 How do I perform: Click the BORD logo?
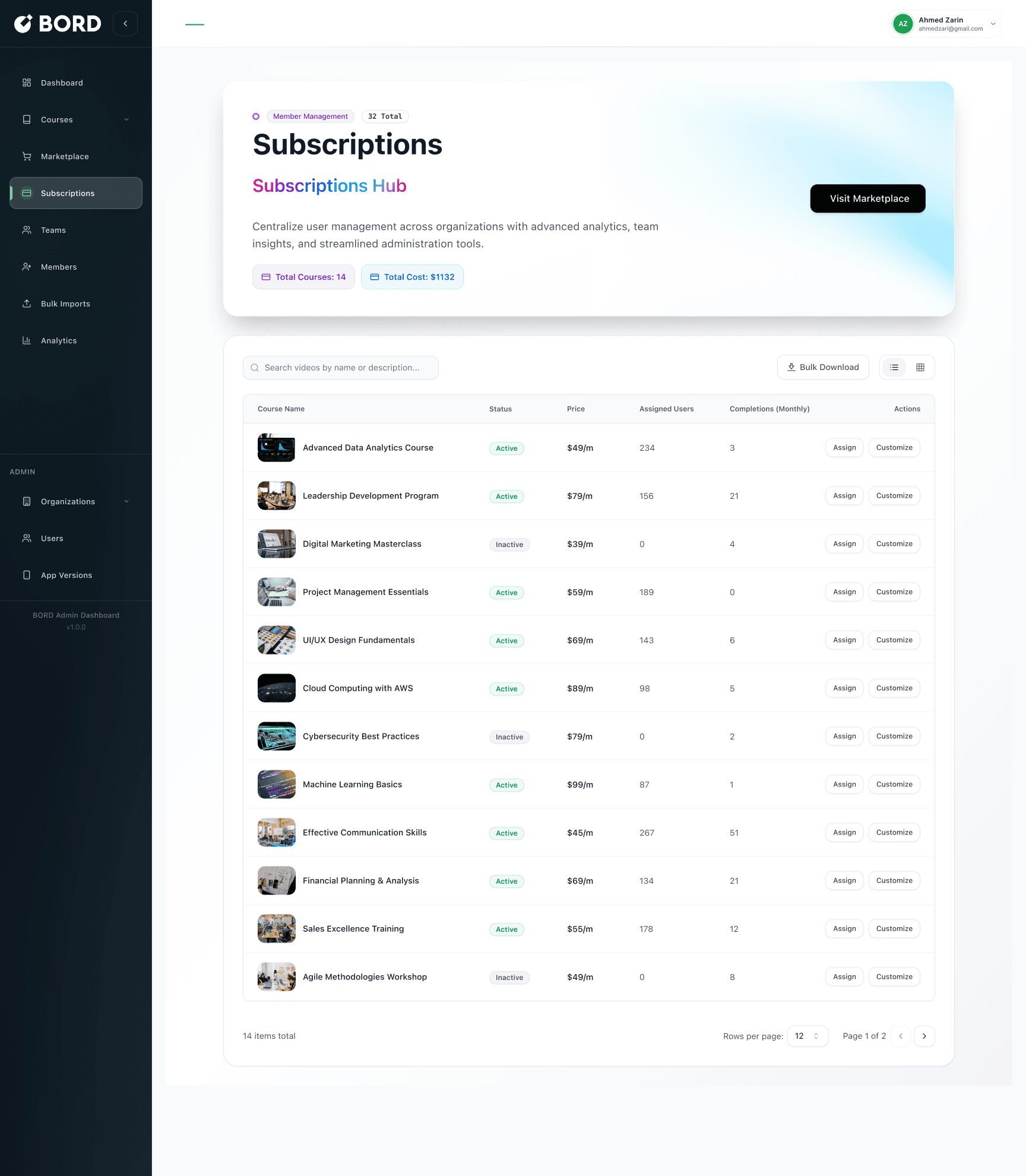58,24
